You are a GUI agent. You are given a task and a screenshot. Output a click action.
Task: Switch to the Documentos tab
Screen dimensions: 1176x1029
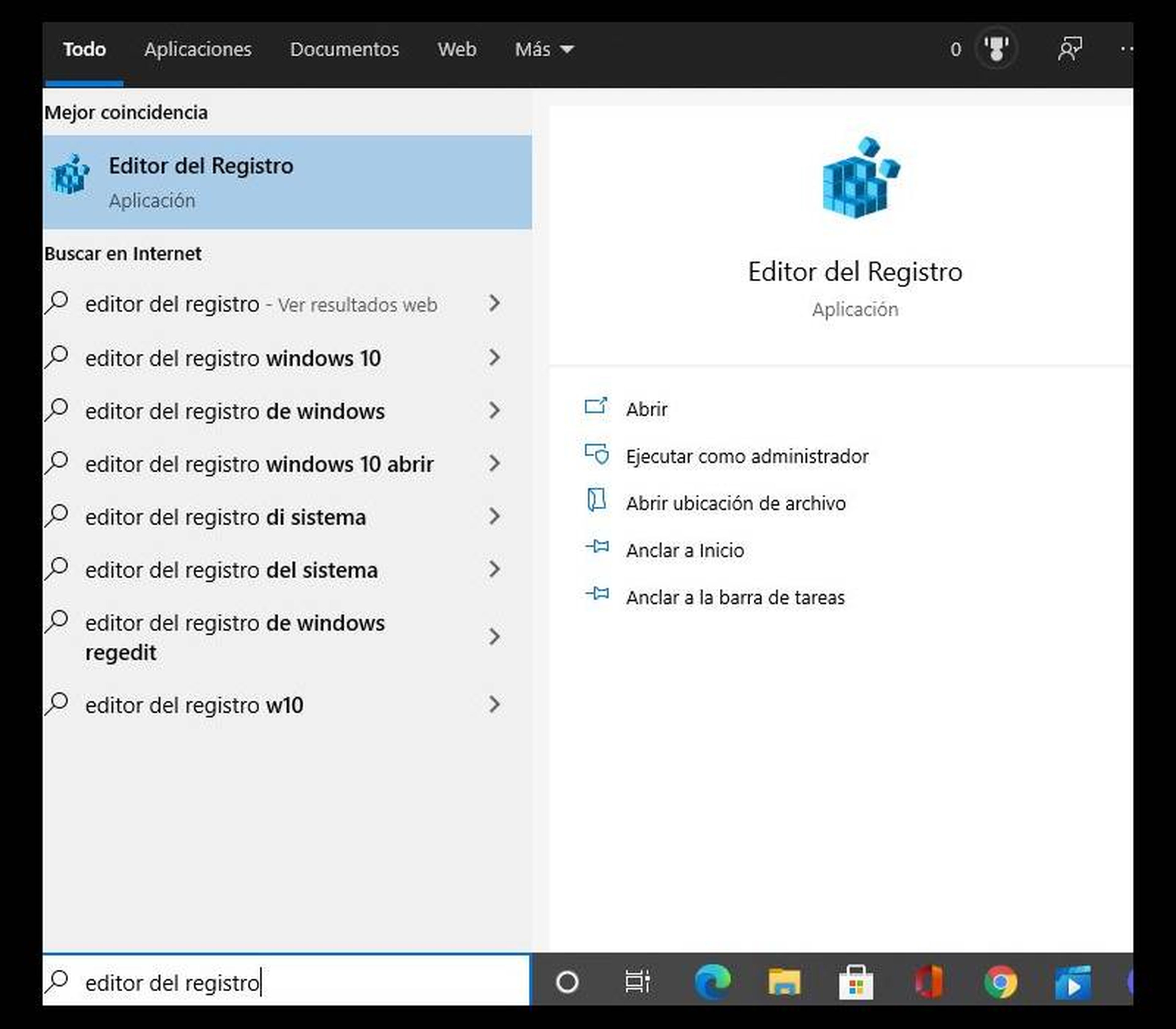click(344, 49)
